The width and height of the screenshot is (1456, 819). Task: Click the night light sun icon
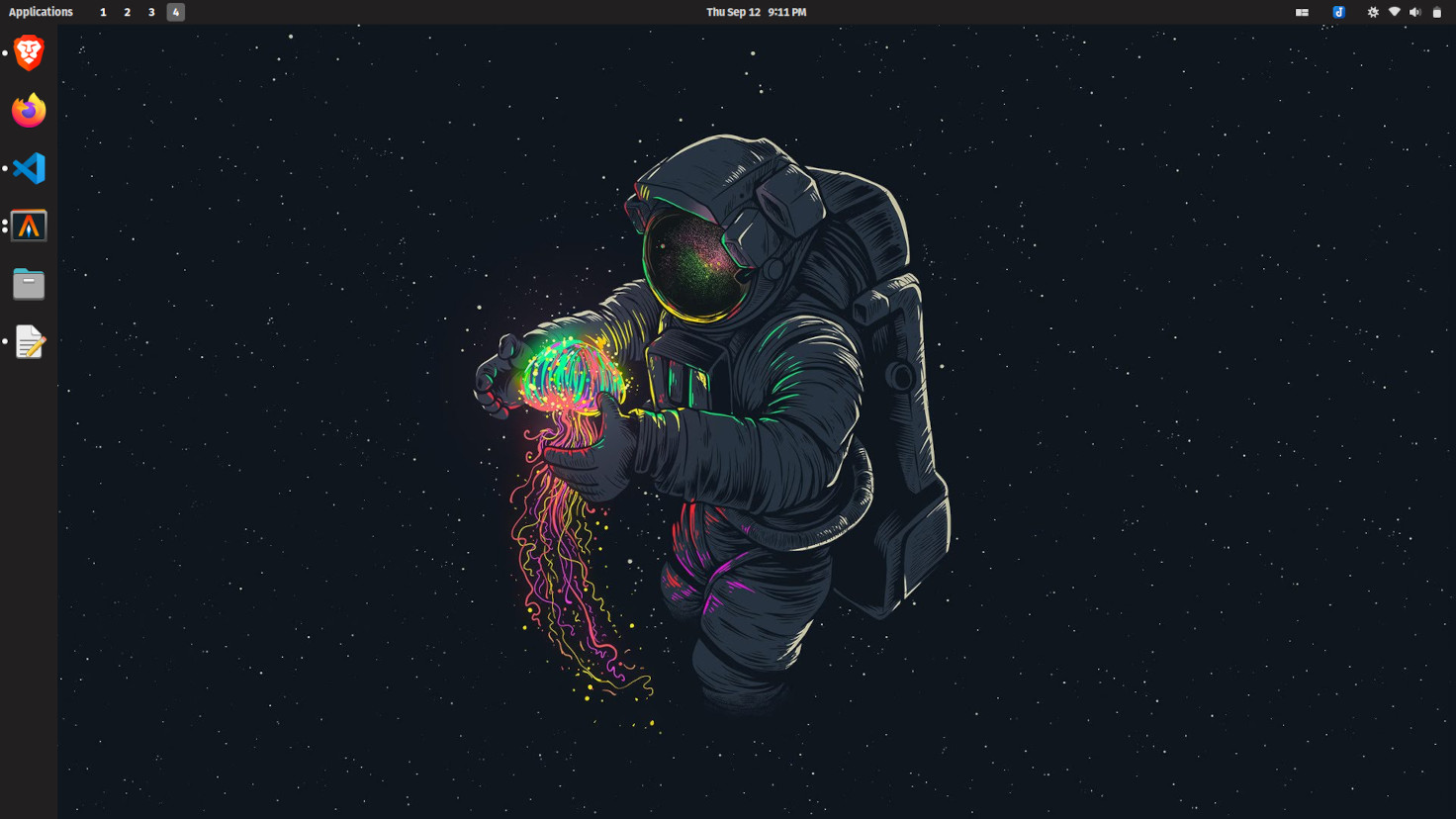click(1373, 12)
